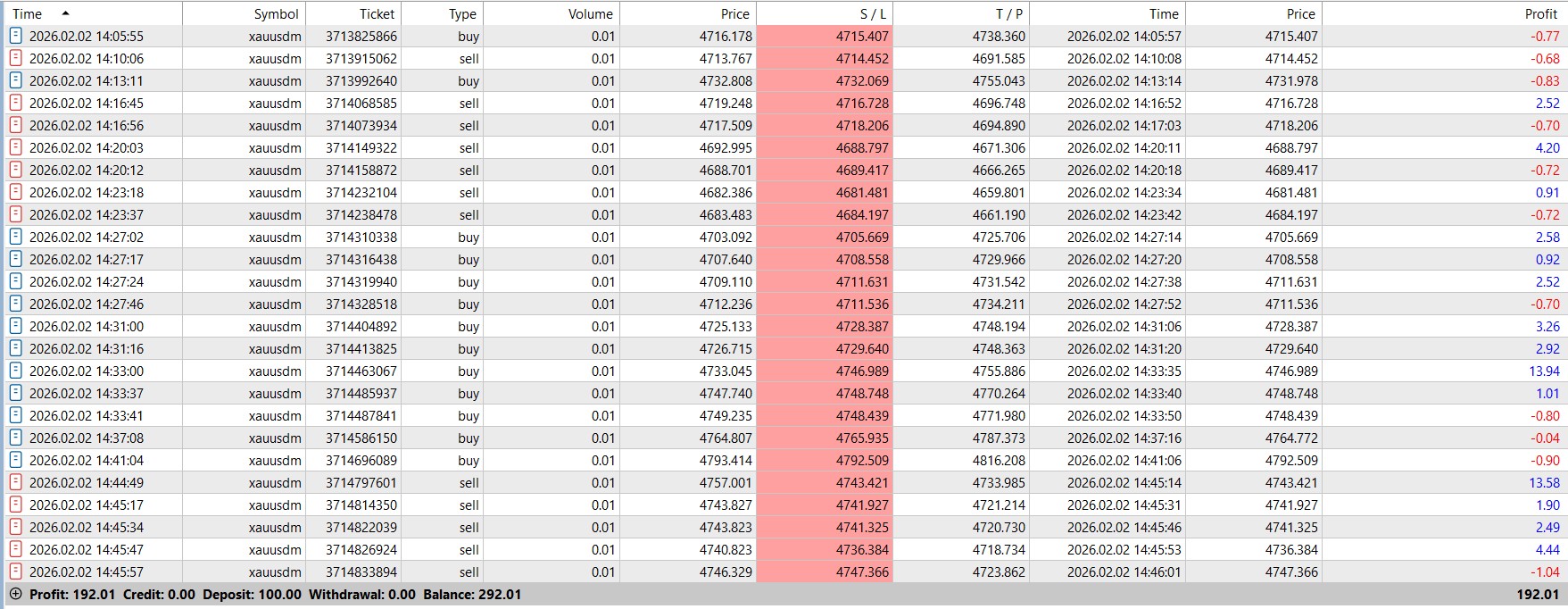Click the Profit column header
This screenshot has width=1568, height=609.
click(x=1540, y=13)
